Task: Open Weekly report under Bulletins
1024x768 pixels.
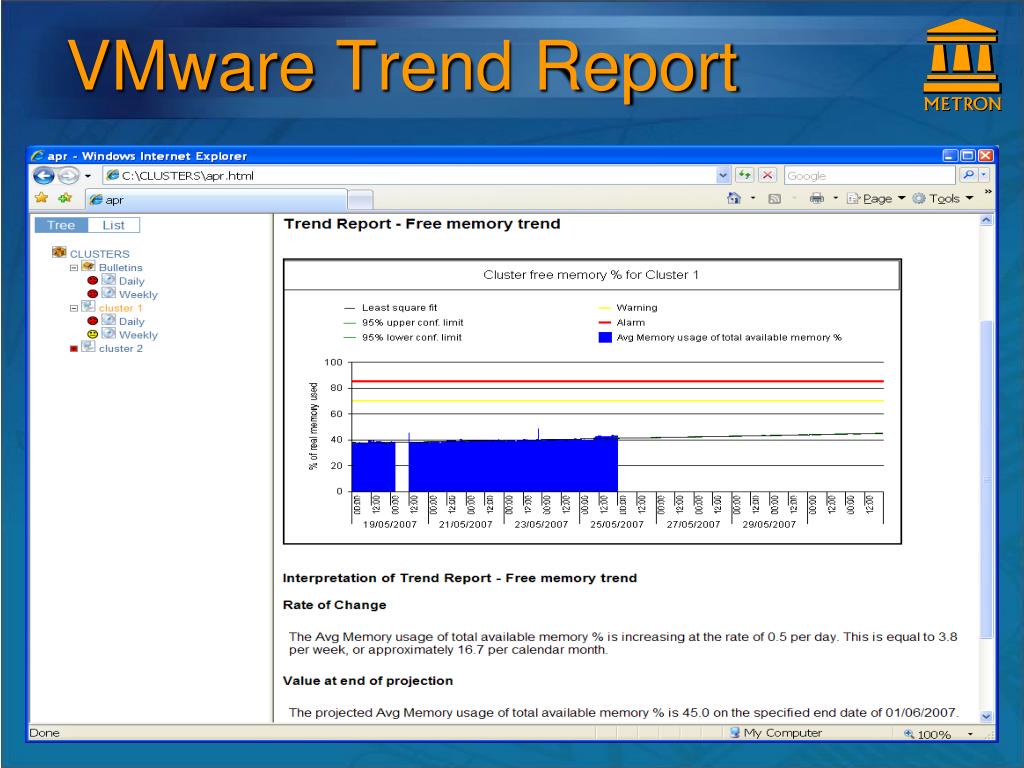Action: click(138, 295)
